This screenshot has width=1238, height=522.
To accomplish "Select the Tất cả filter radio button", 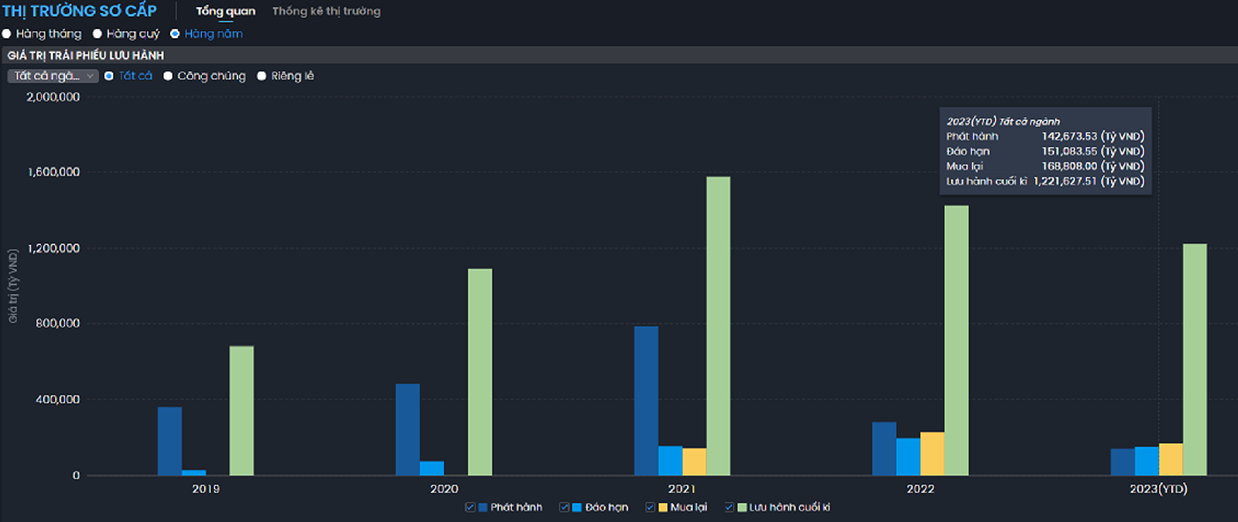I will click(x=109, y=76).
